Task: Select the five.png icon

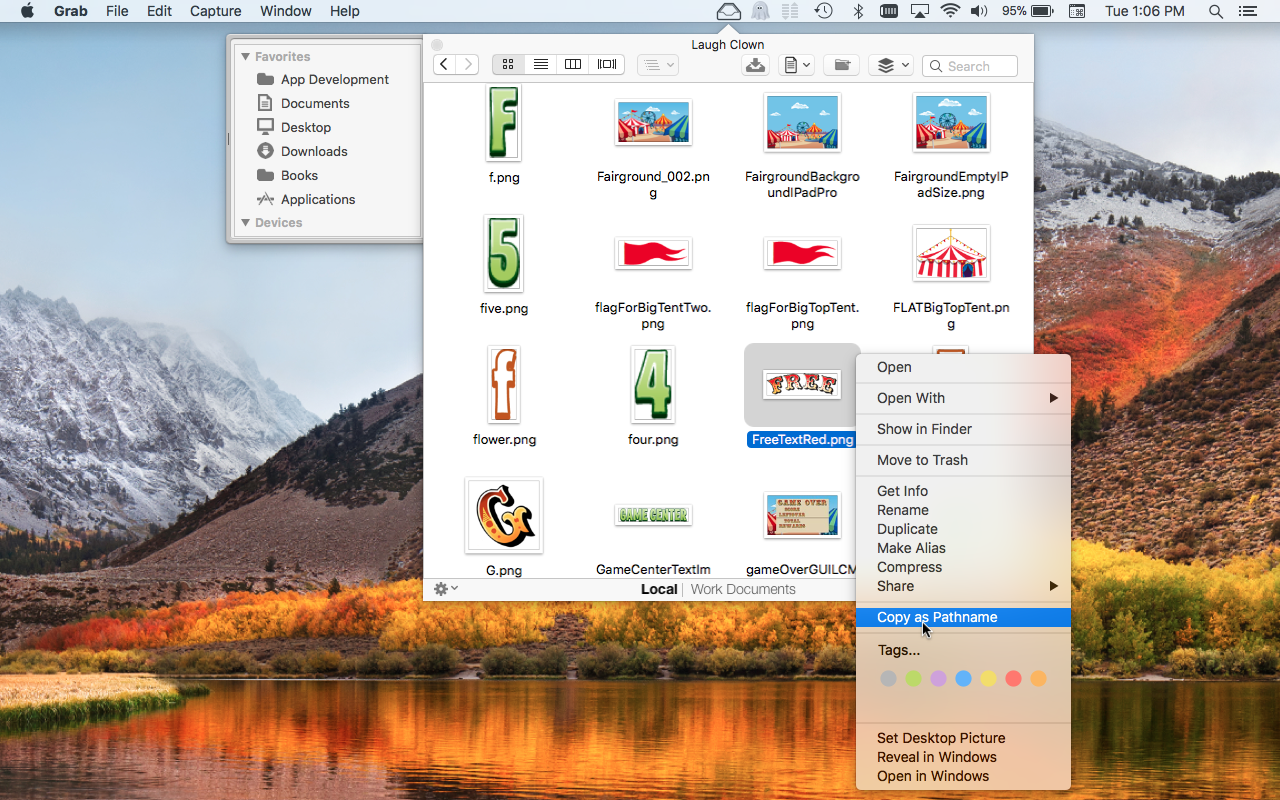Action: click(x=503, y=254)
